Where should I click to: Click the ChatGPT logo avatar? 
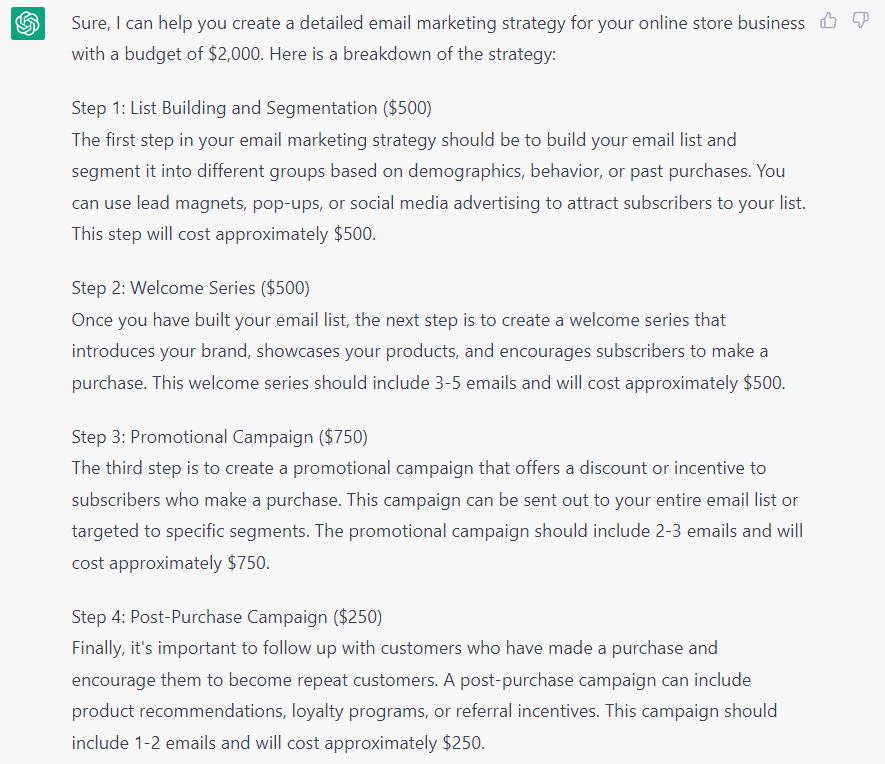click(27, 23)
